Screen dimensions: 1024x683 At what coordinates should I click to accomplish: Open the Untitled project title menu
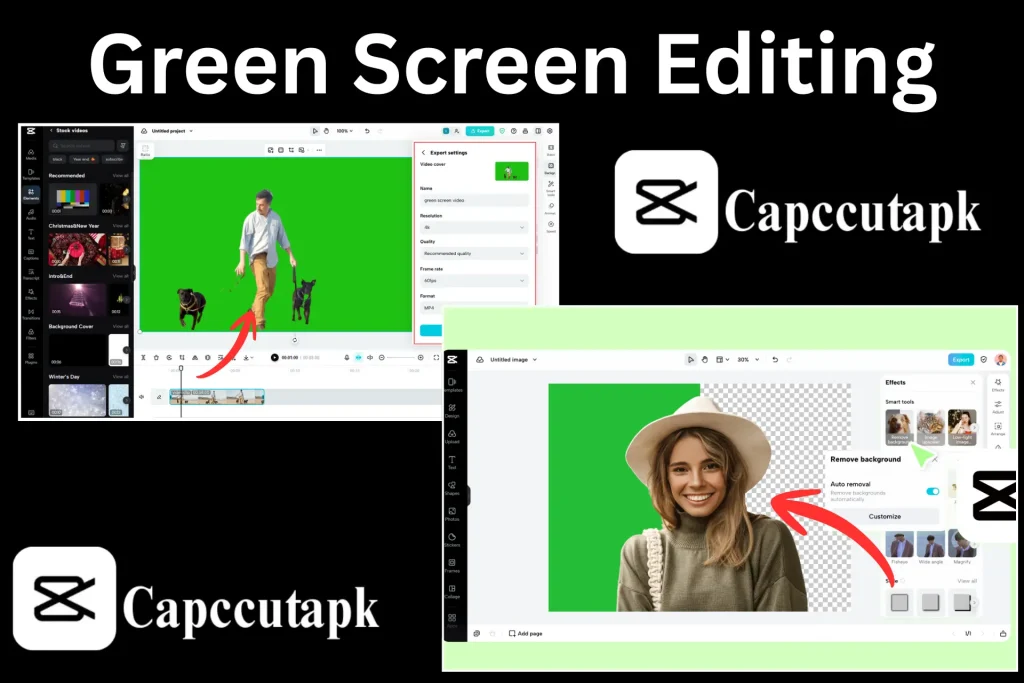tap(170, 131)
